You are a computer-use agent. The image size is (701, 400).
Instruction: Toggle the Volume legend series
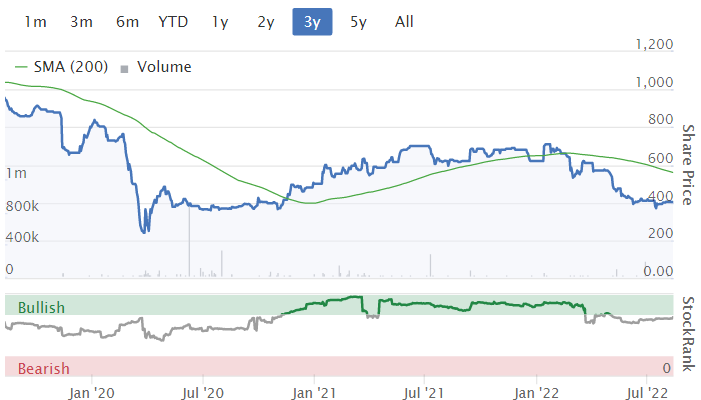click(x=163, y=67)
